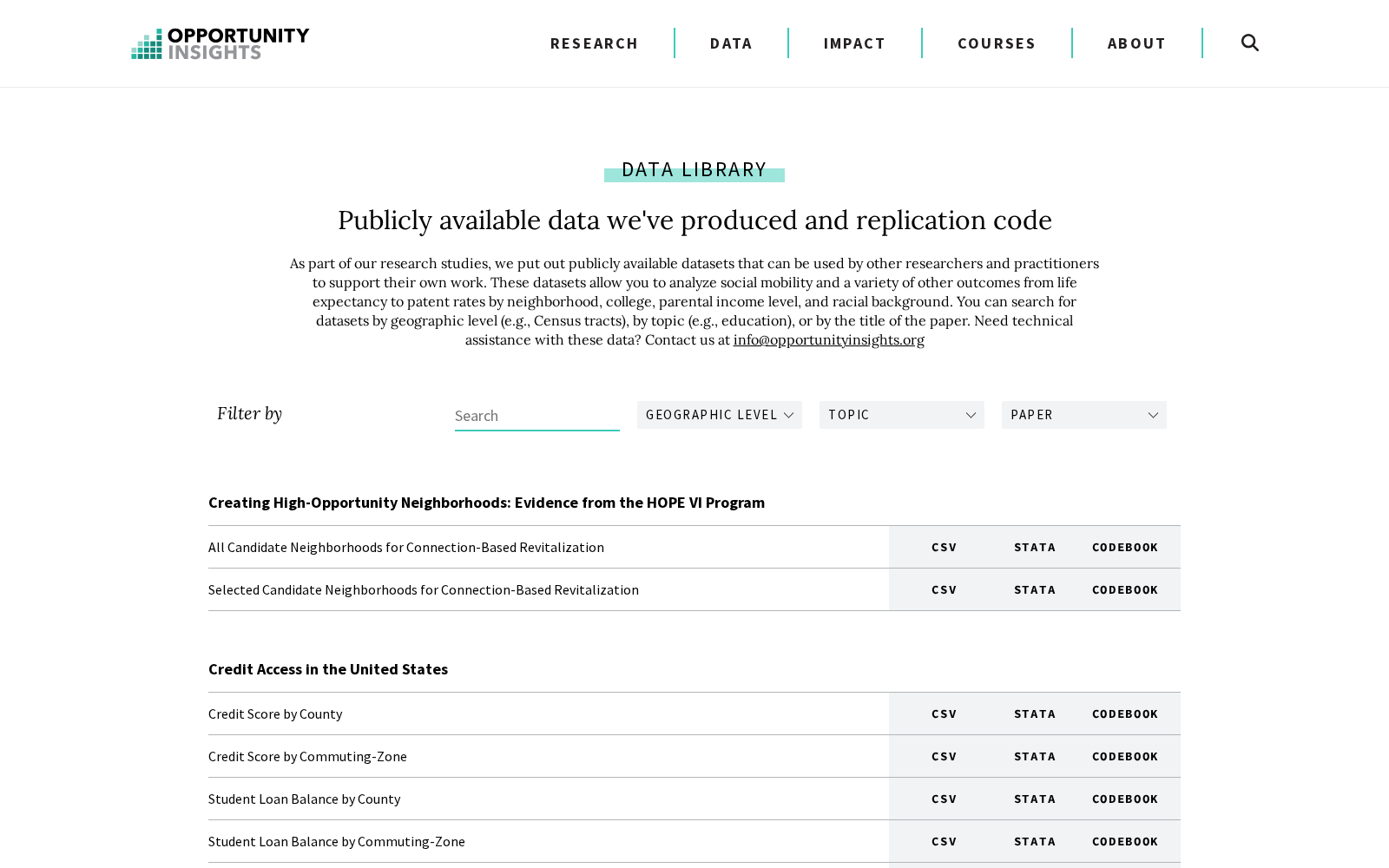Download CSV for Student Loan Balance by Commuting-Zone
This screenshot has width=1389, height=868.
click(x=944, y=841)
